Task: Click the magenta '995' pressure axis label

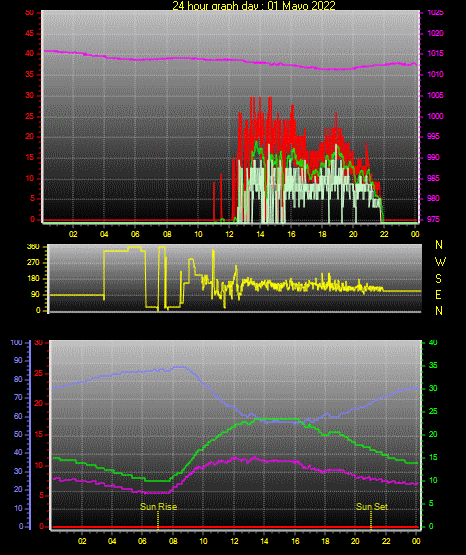Action: pos(433,136)
